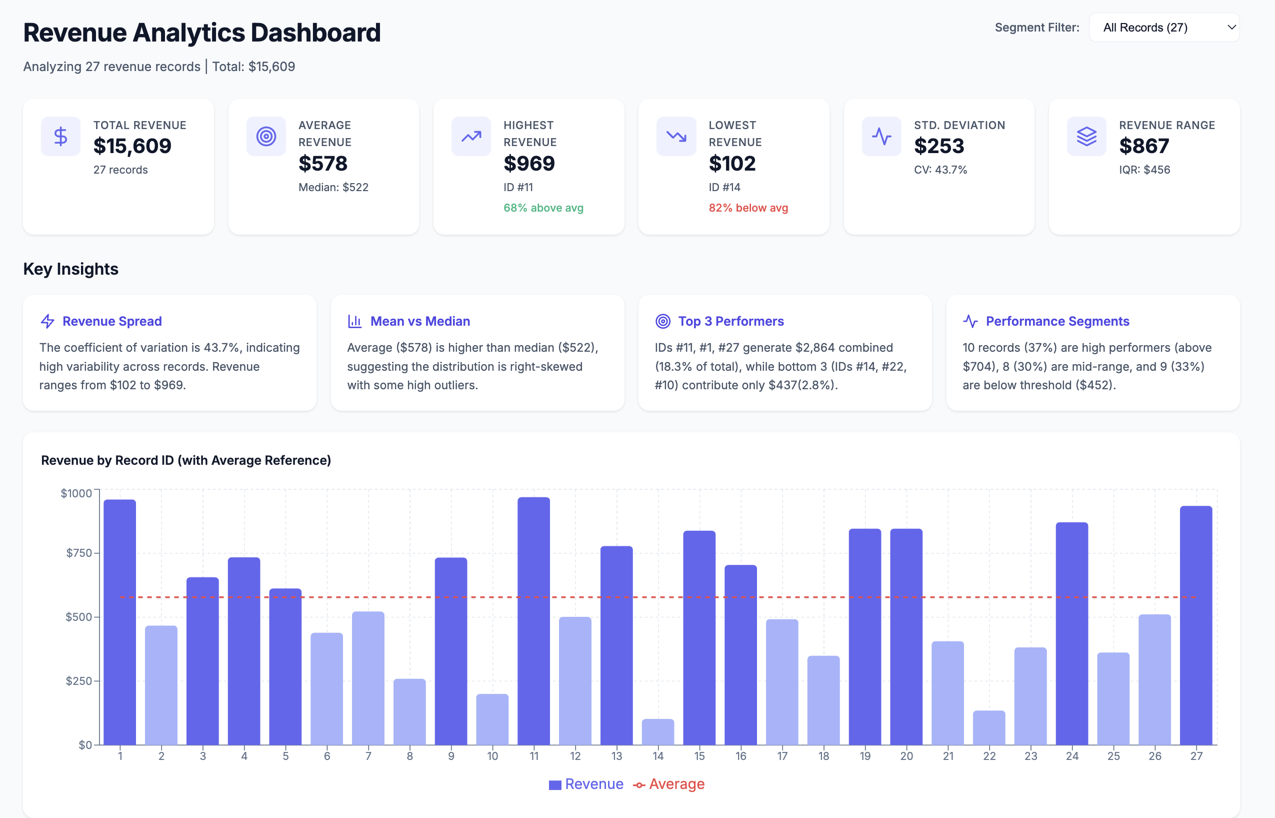Open the Segment Filter dropdown
This screenshot has height=818, width=1275.
(1163, 28)
